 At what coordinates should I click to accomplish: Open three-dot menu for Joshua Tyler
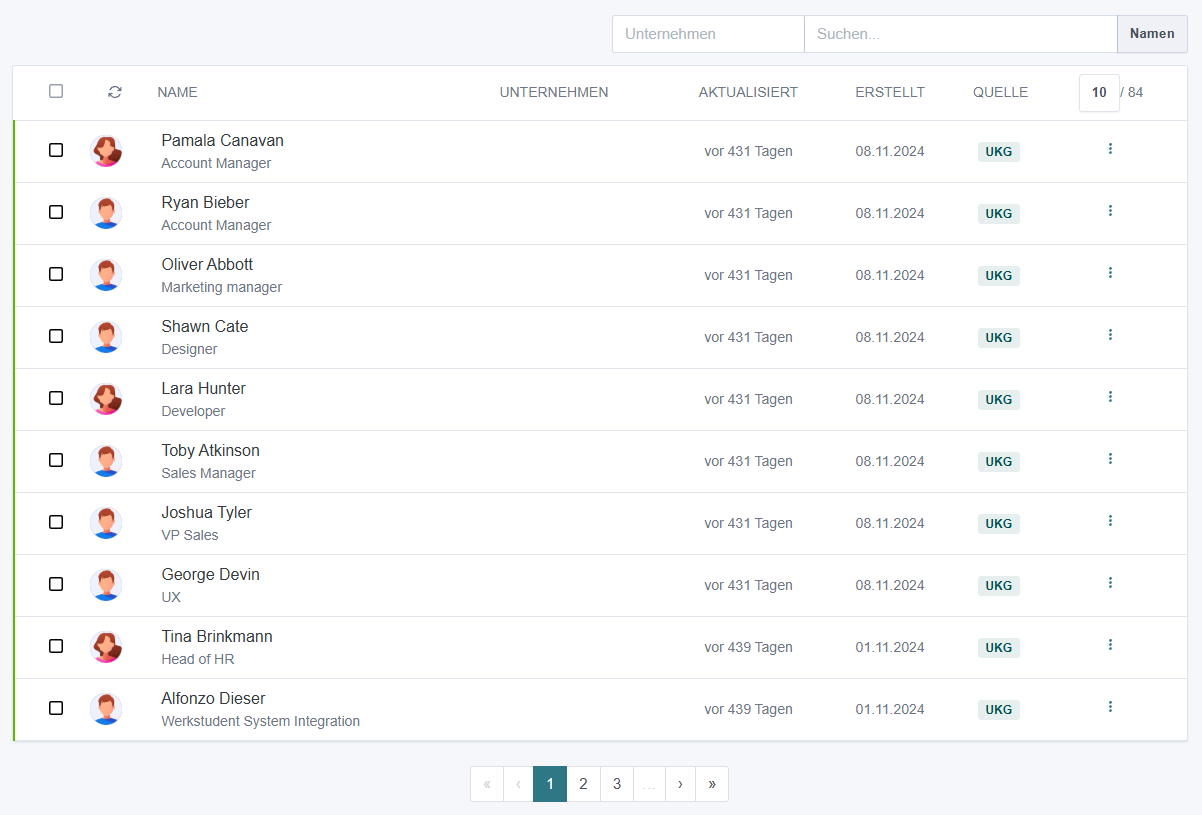tap(1110, 521)
